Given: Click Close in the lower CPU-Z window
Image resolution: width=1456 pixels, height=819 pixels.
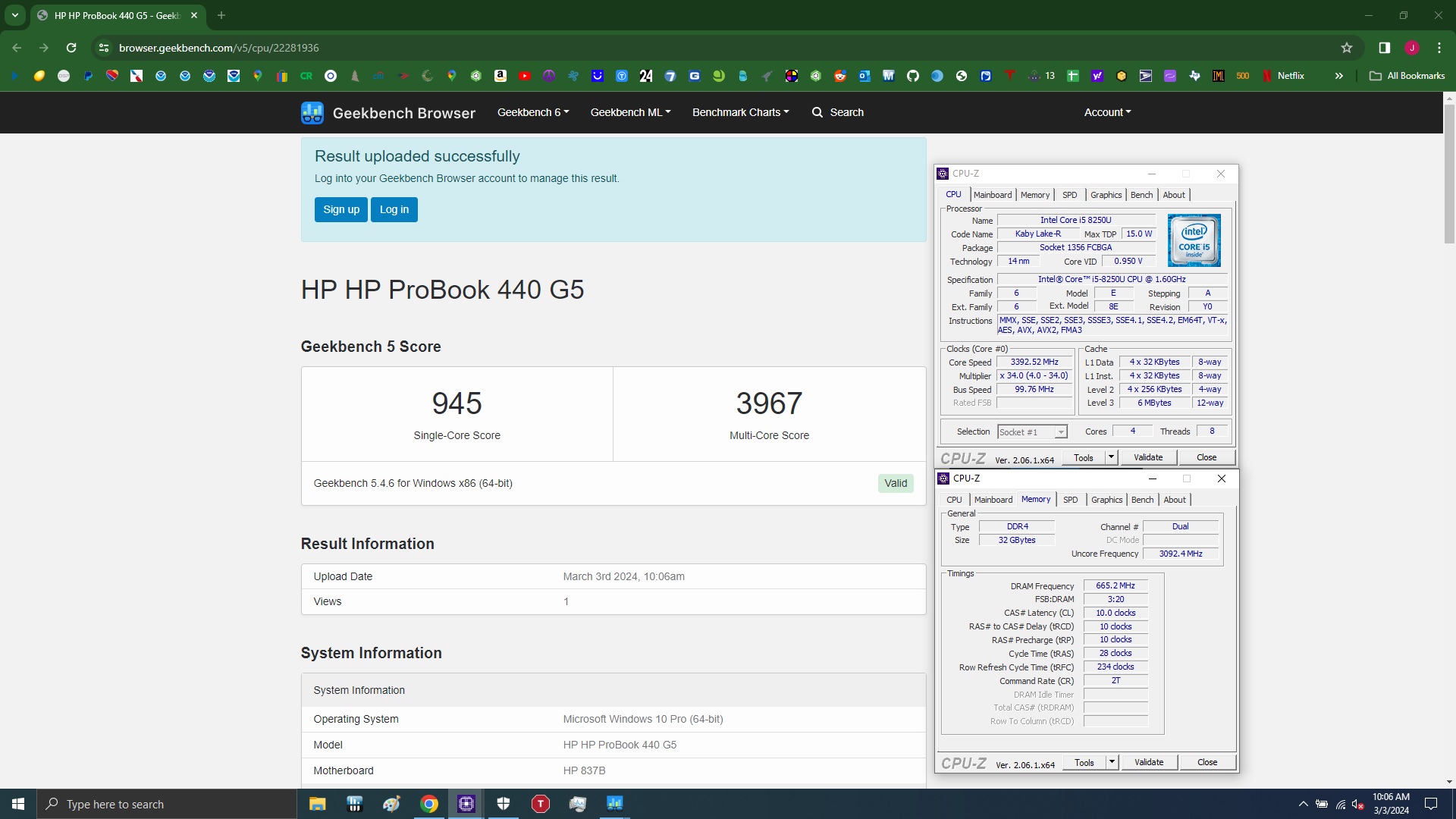Looking at the screenshot, I should tap(1207, 762).
